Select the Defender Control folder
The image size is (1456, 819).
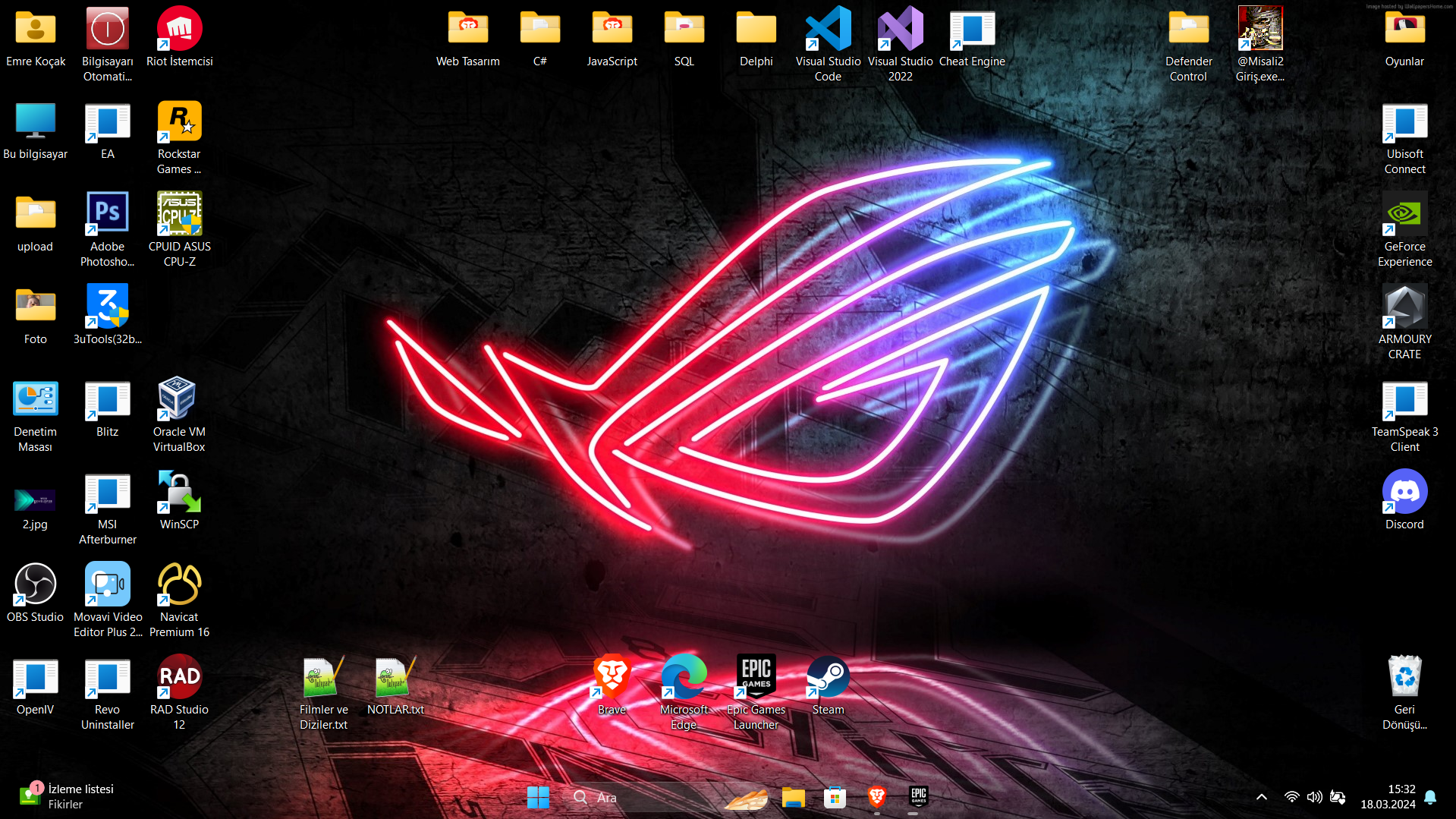1189,46
